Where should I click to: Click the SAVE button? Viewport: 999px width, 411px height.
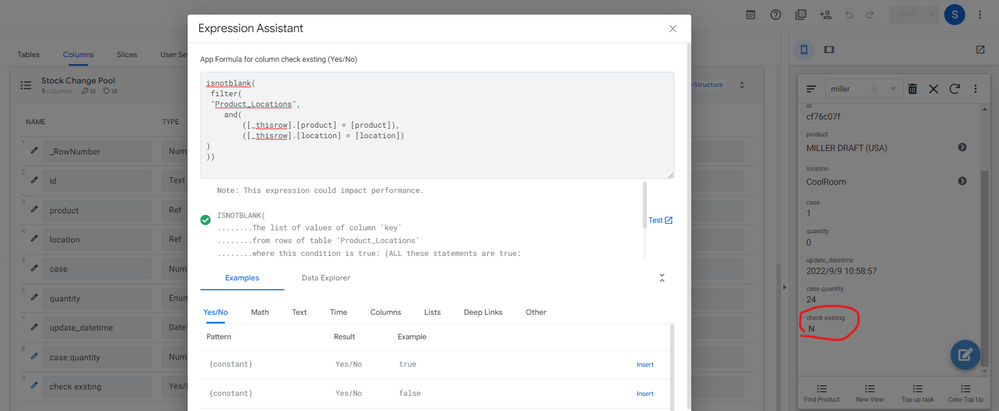click(x=906, y=14)
